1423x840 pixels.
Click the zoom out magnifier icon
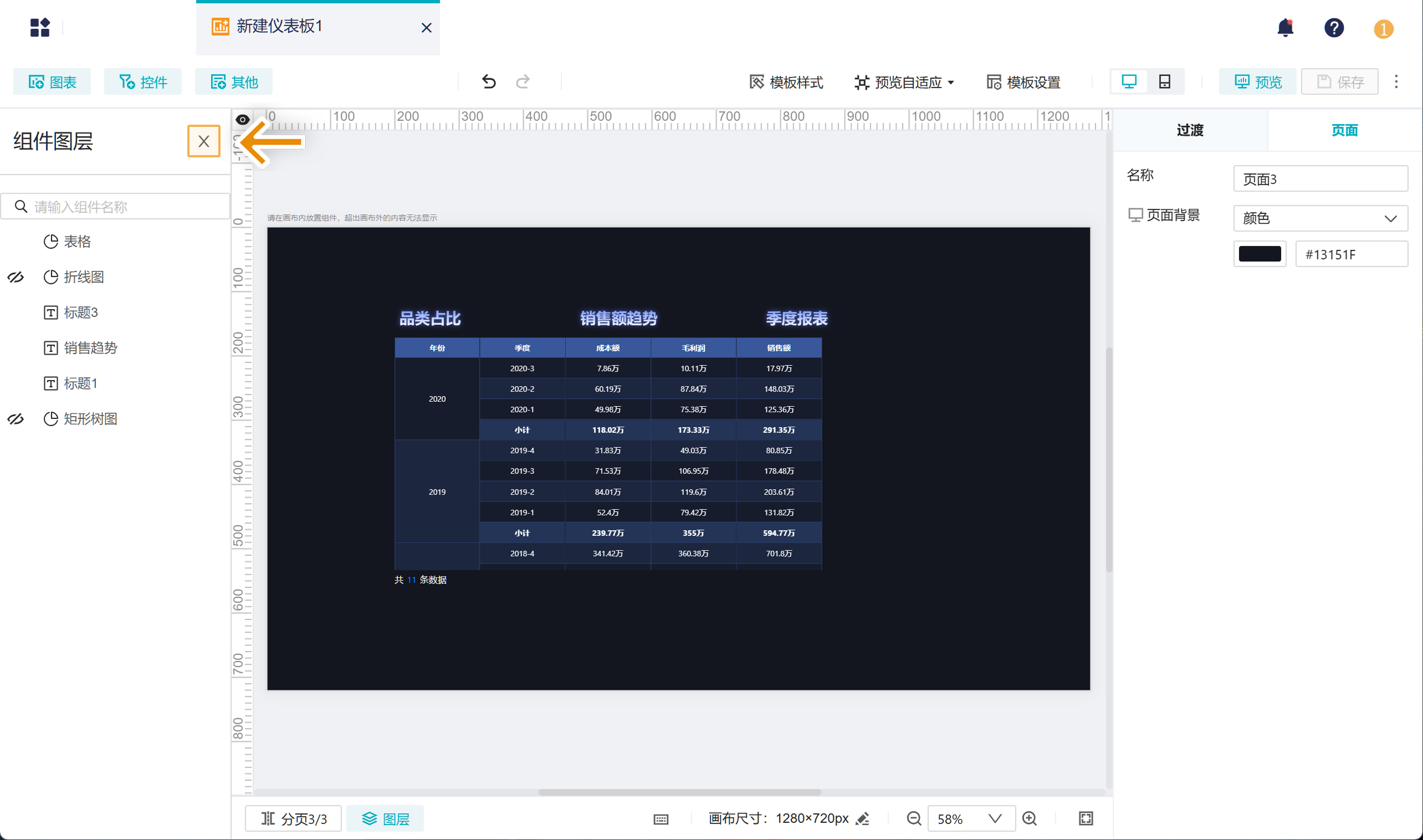914,818
